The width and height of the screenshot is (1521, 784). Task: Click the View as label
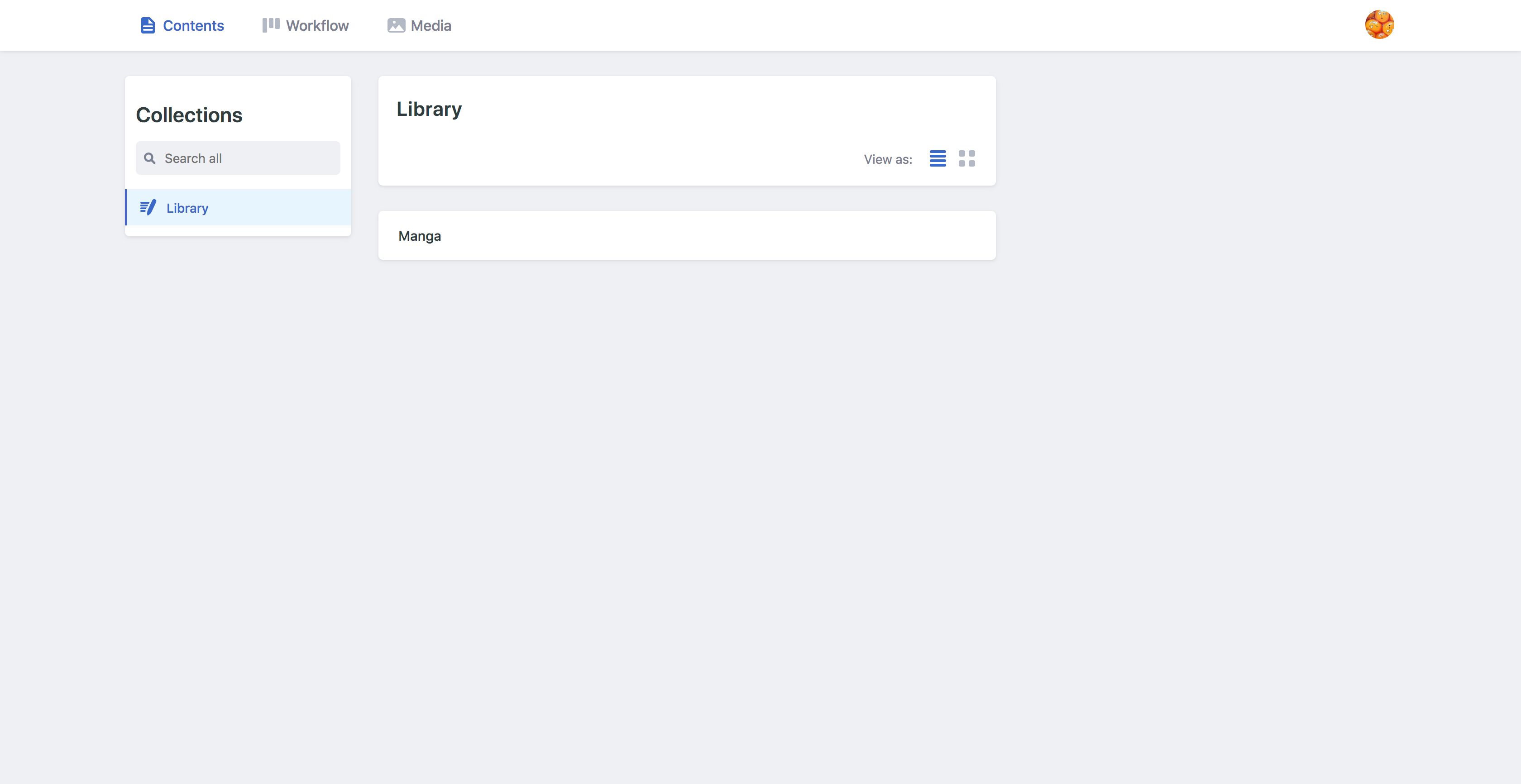(x=888, y=159)
